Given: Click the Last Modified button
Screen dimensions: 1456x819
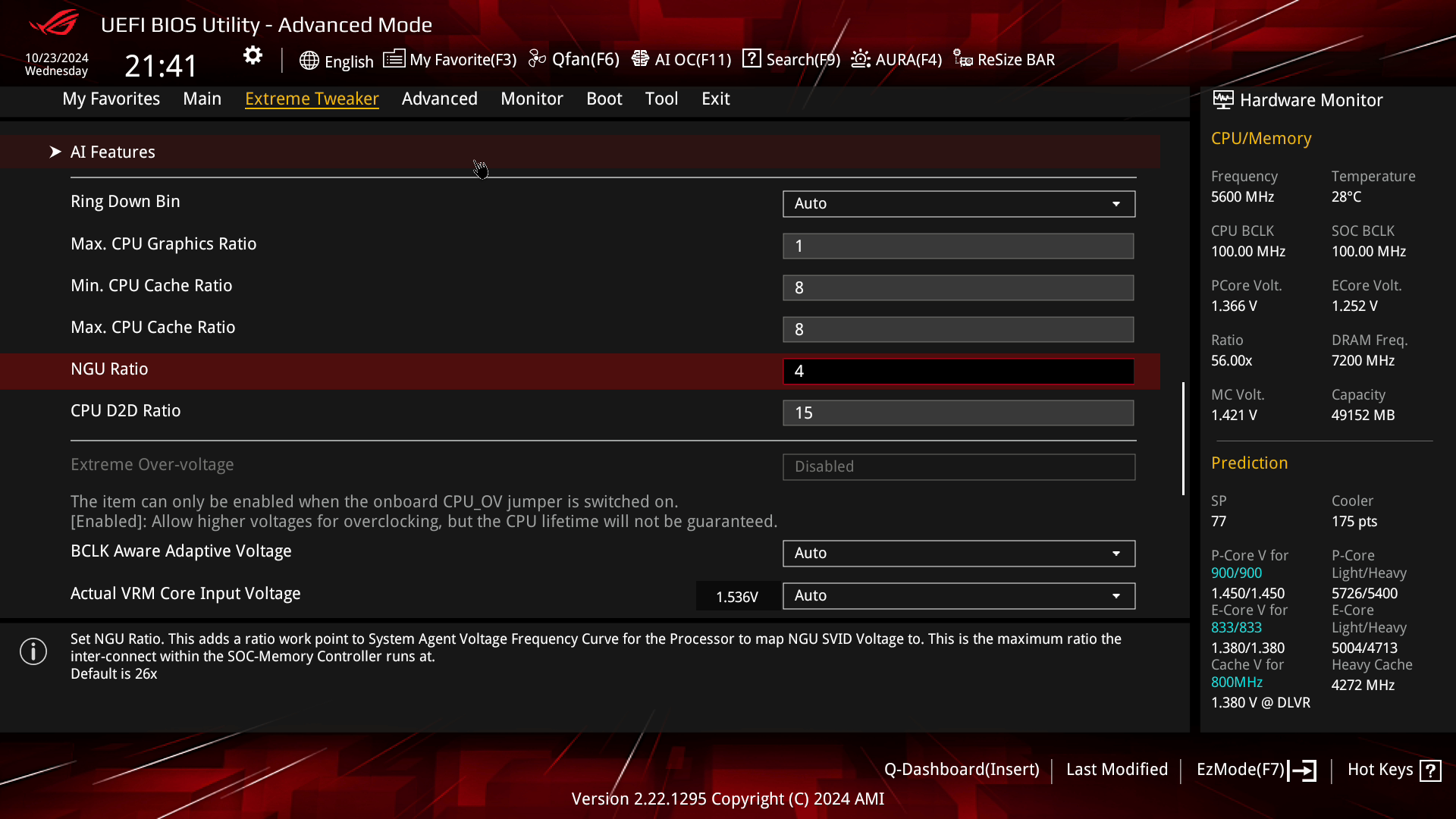Looking at the screenshot, I should click(x=1116, y=770).
